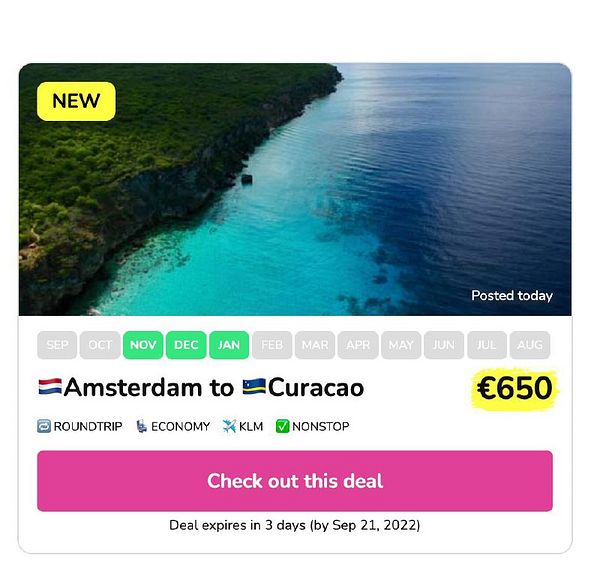The image size is (600, 583).
Task: Select the AUG month chip
Action: click(x=530, y=345)
